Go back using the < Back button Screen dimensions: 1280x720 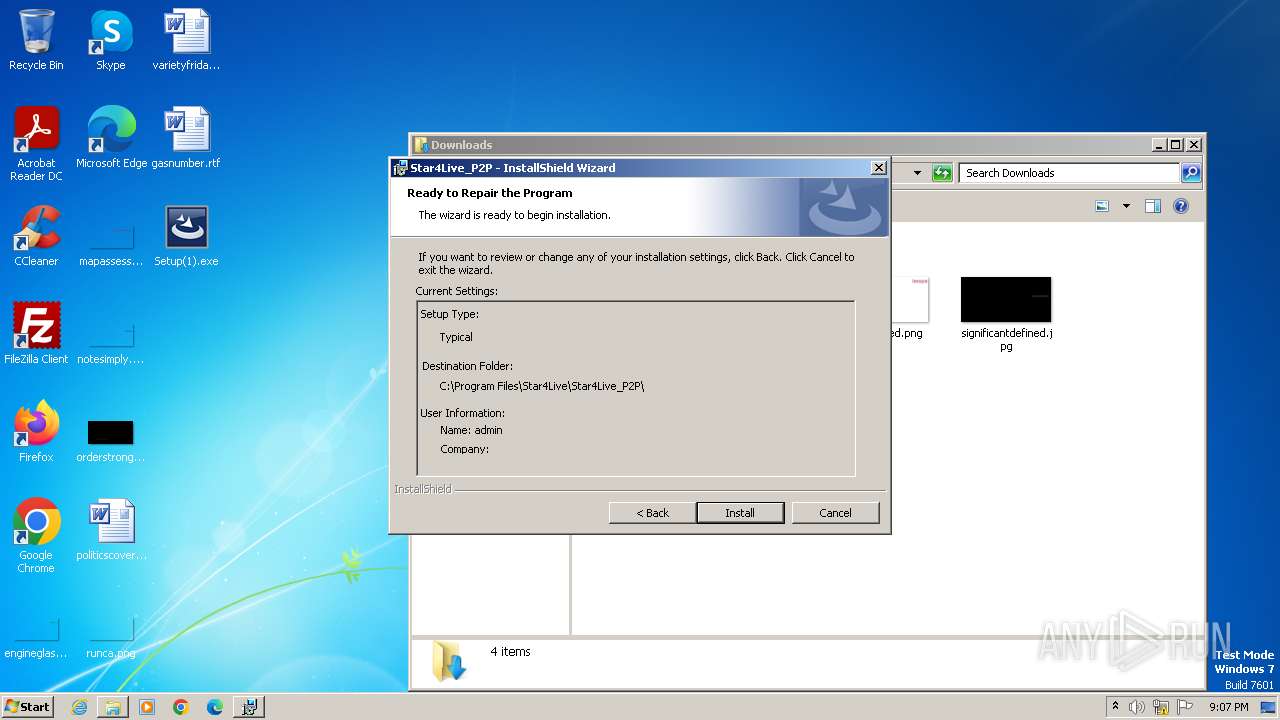tap(653, 513)
